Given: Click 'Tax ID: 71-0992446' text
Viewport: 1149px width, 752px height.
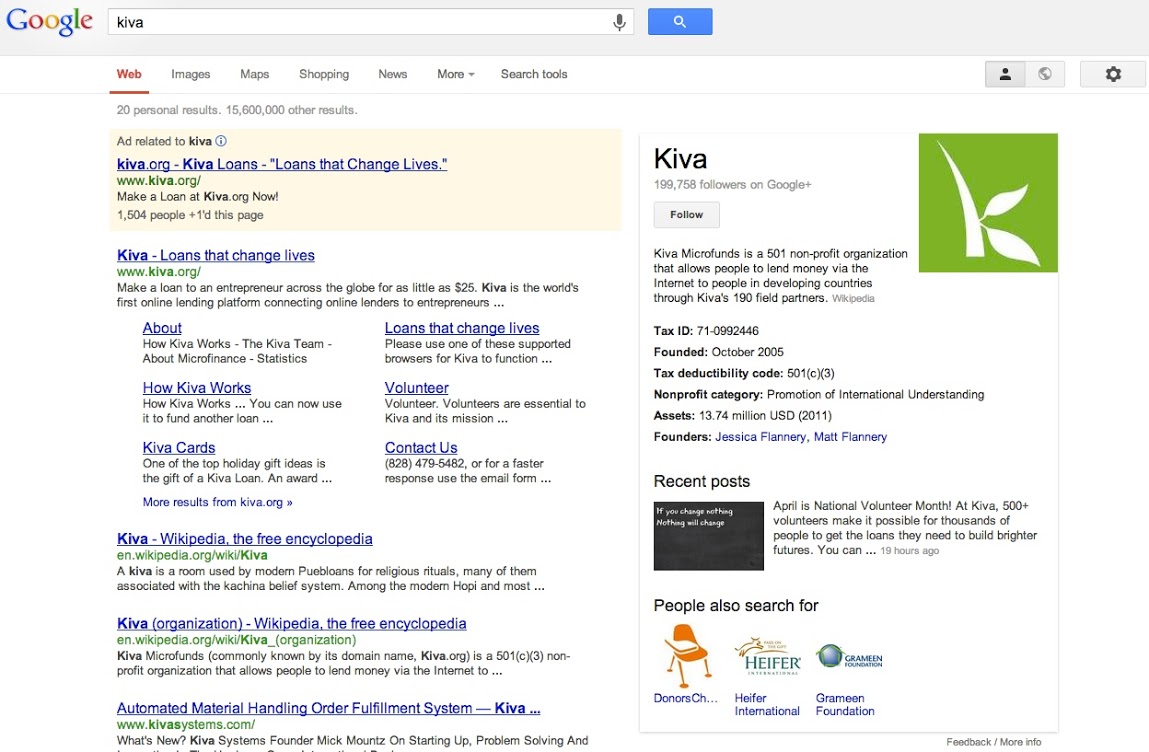Looking at the screenshot, I should (706, 331).
